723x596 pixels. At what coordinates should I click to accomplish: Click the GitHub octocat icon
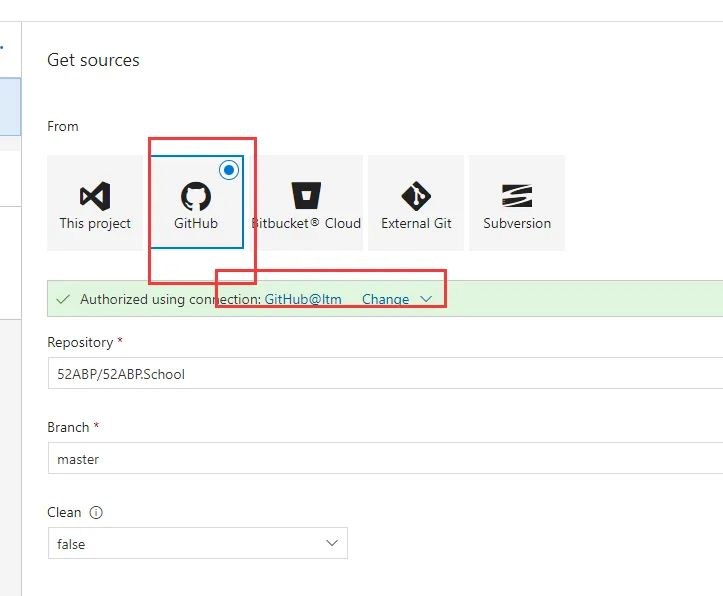coord(196,195)
